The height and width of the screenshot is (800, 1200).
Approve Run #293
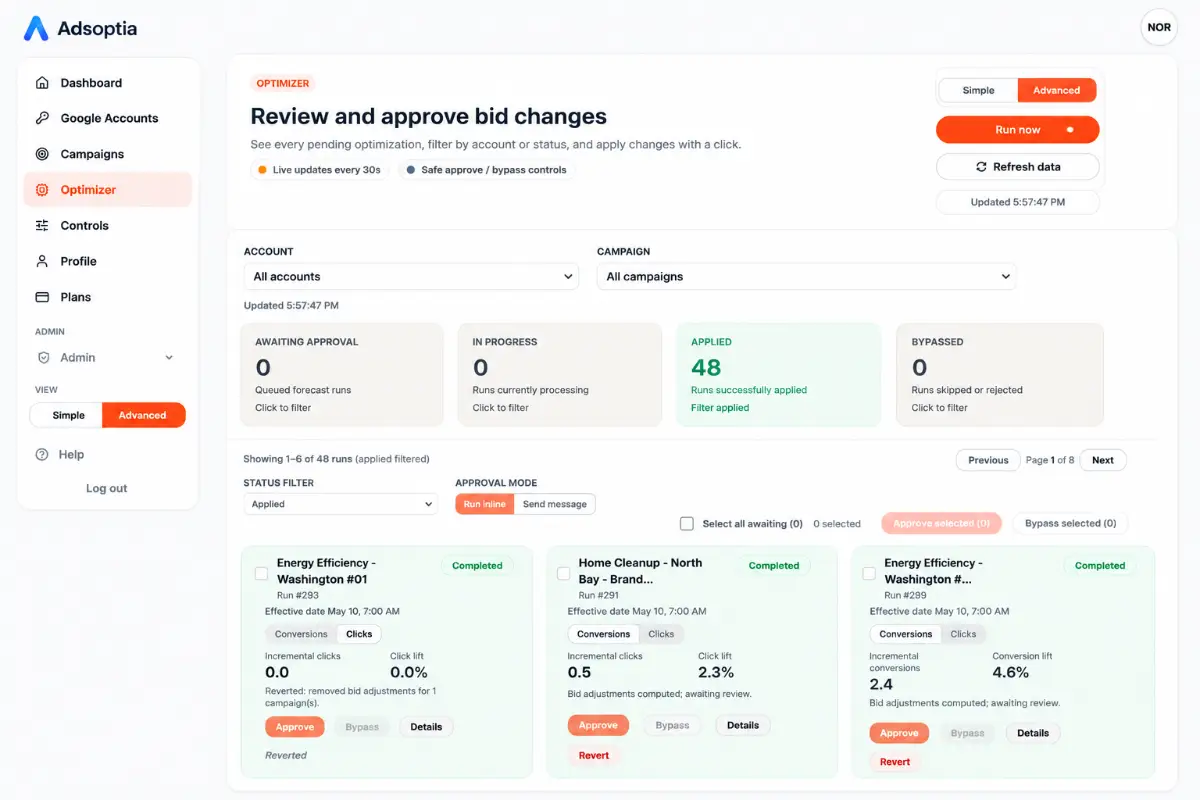coord(295,727)
